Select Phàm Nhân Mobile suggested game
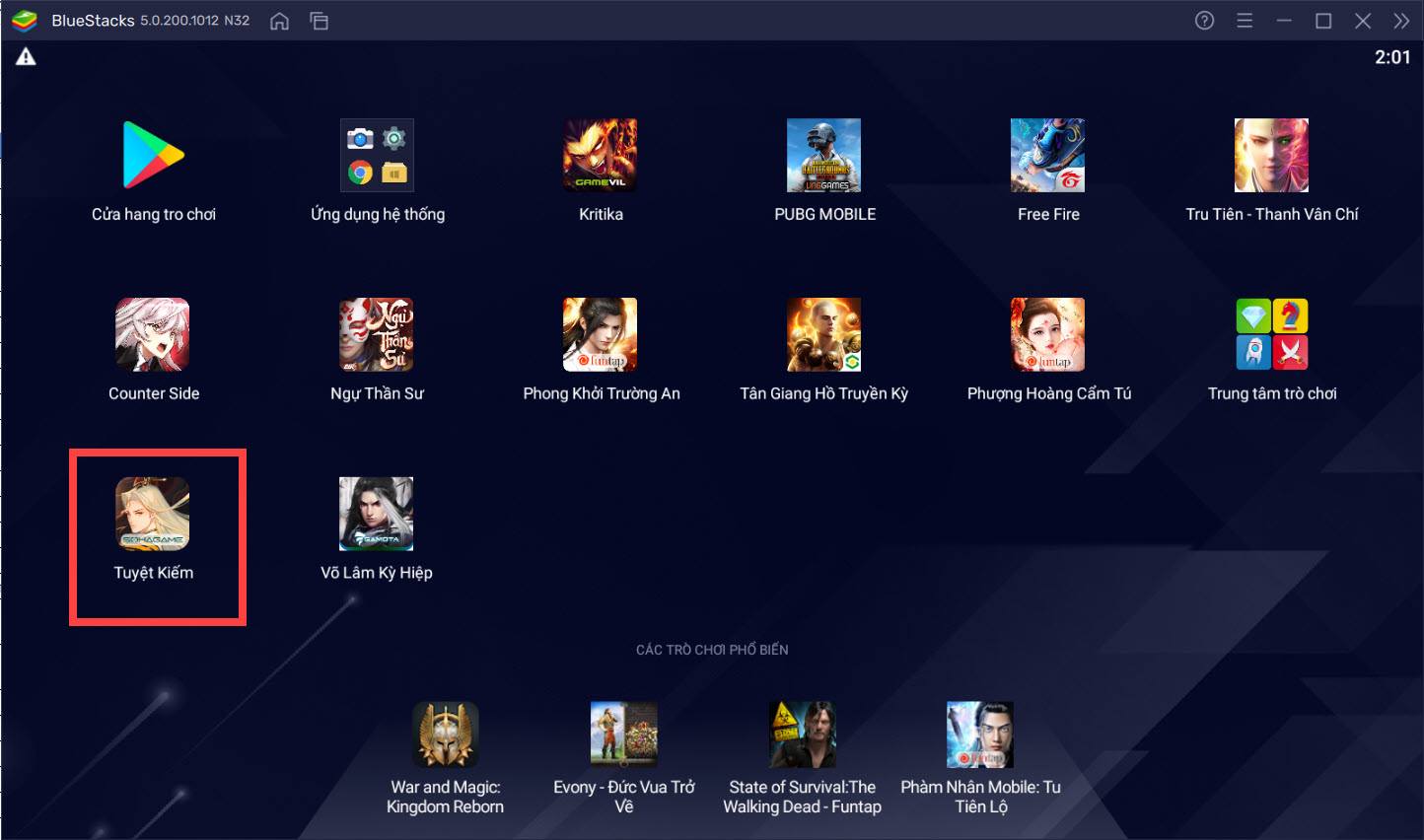 [x=980, y=735]
